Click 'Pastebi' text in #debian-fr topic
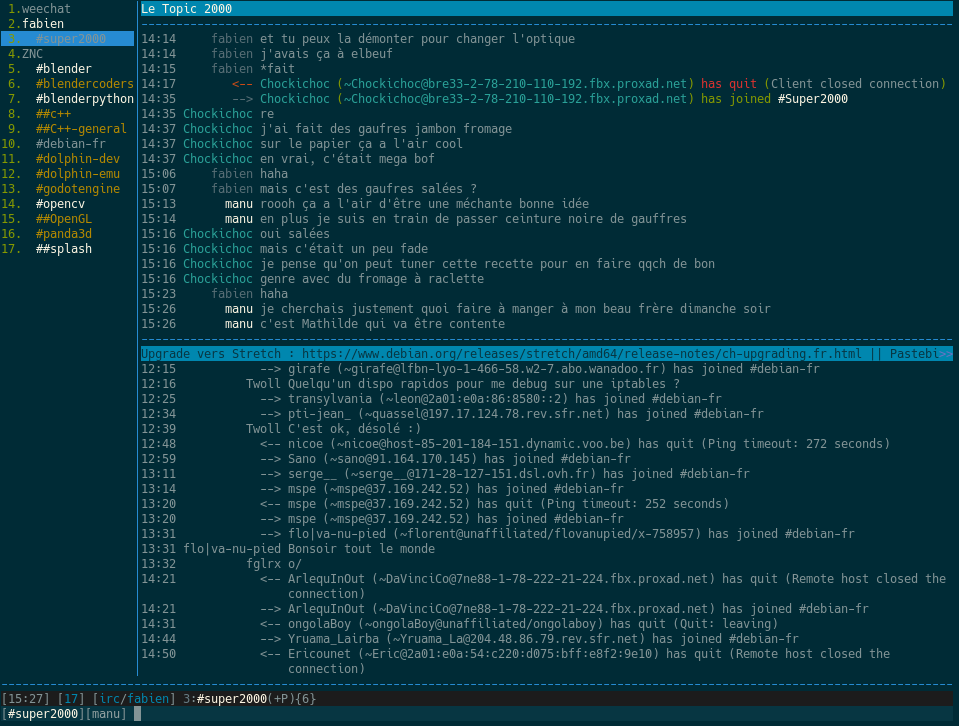Screen dimensions: 959x726 (914, 354)
